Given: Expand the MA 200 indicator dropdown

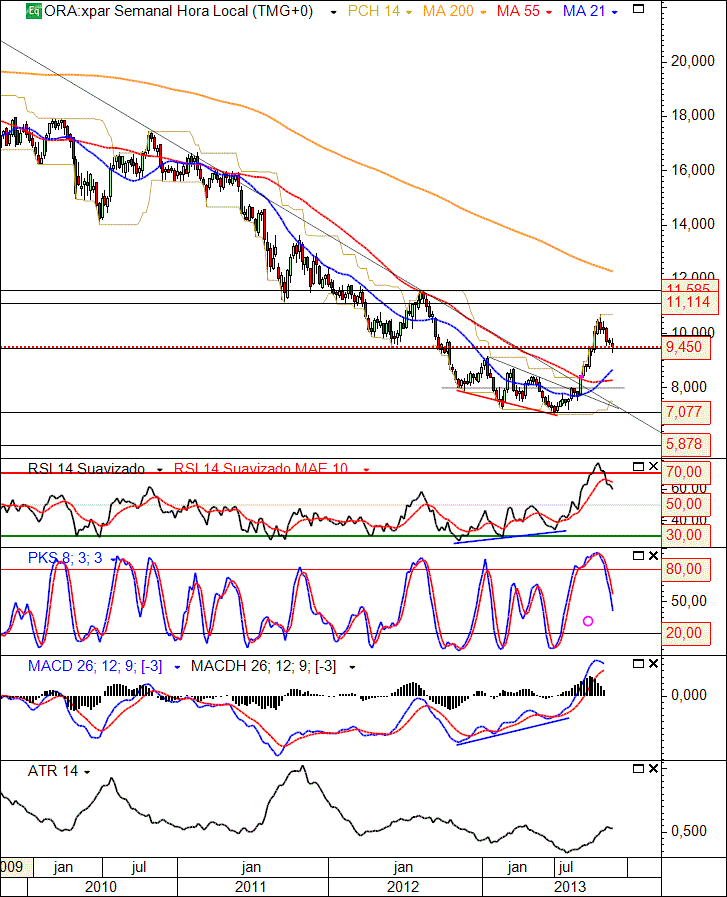Looking at the screenshot, I should [483, 13].
